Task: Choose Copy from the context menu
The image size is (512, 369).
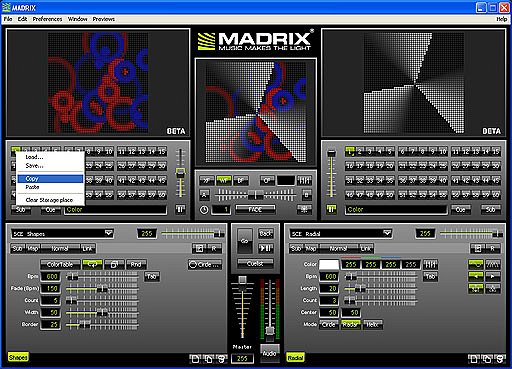Action: click(x=50, y=179)
